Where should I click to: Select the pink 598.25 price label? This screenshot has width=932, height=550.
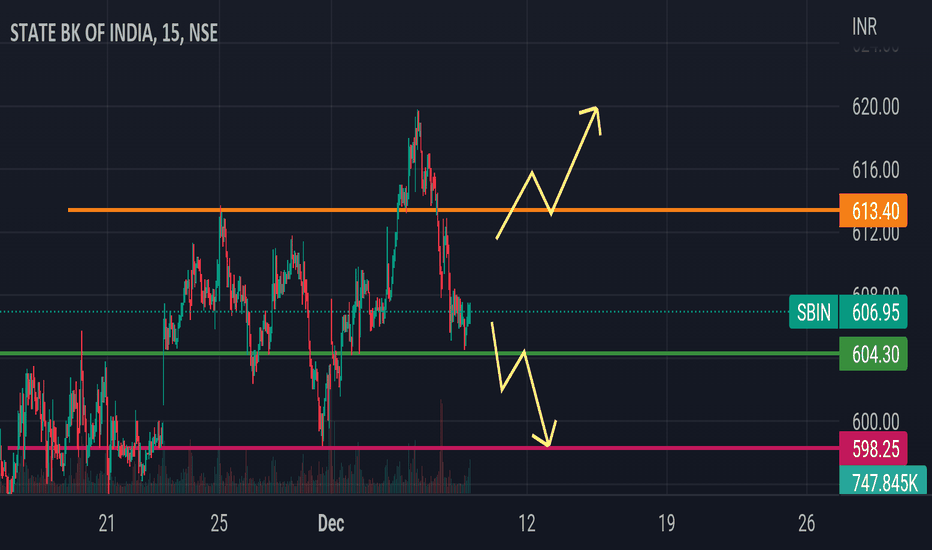point(873,448)
